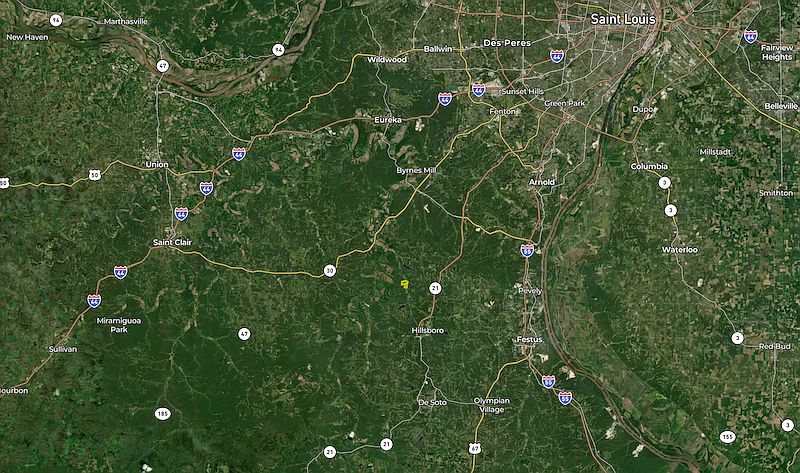Select the Route 21 shield north of Hillsboro
This screenshot has width=800, height=473.
tap(435, 289)
